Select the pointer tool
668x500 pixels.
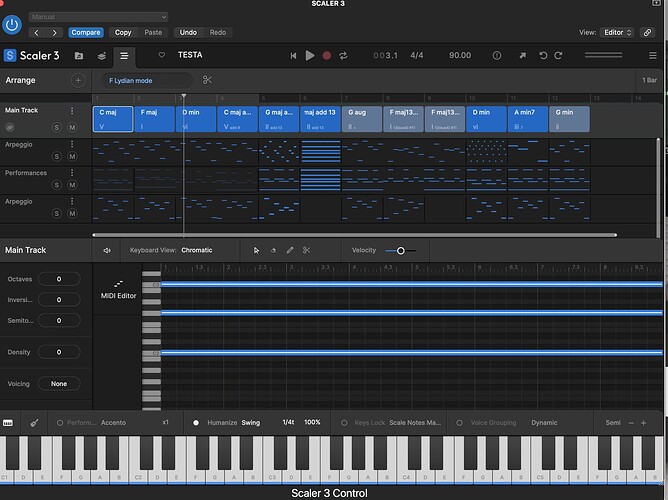[256, 250]
